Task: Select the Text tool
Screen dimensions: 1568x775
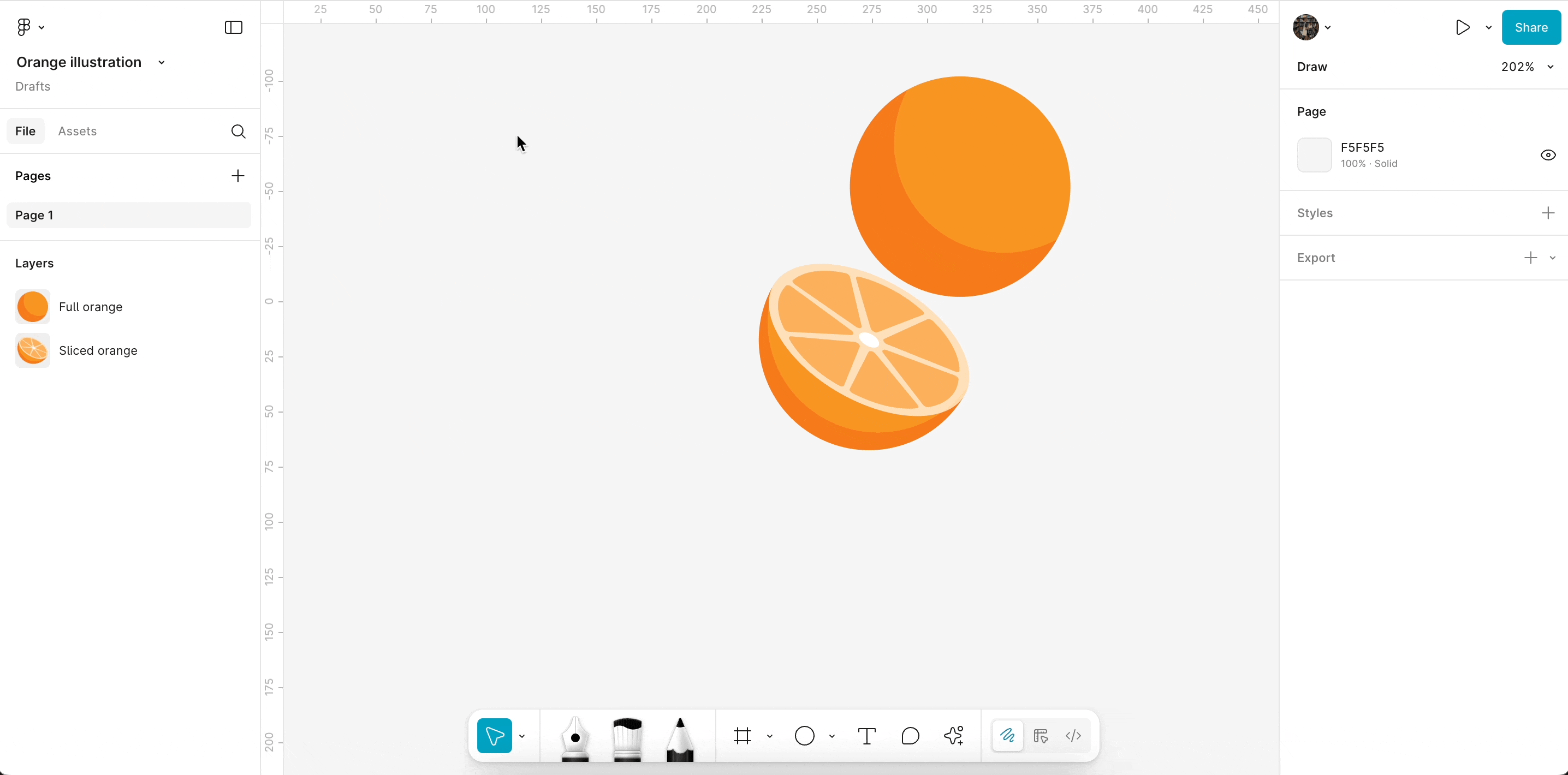Action: tap(866, 736)
